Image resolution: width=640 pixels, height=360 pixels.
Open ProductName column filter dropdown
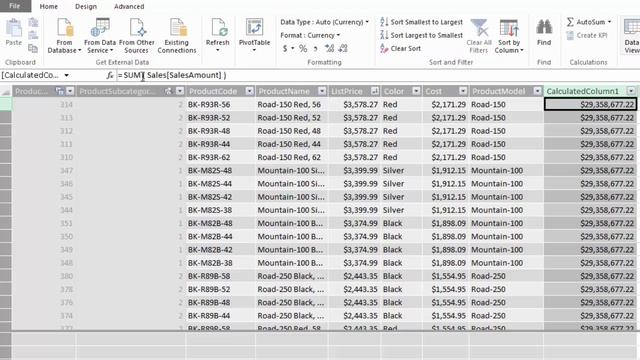point(322,91)
